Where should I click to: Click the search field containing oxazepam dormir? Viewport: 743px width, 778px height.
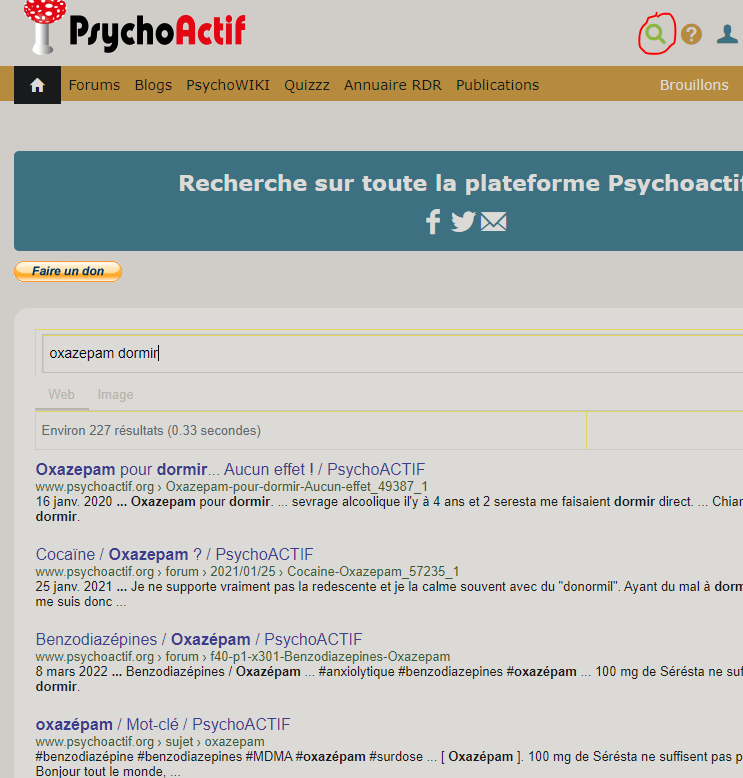[x=390, y=353]
